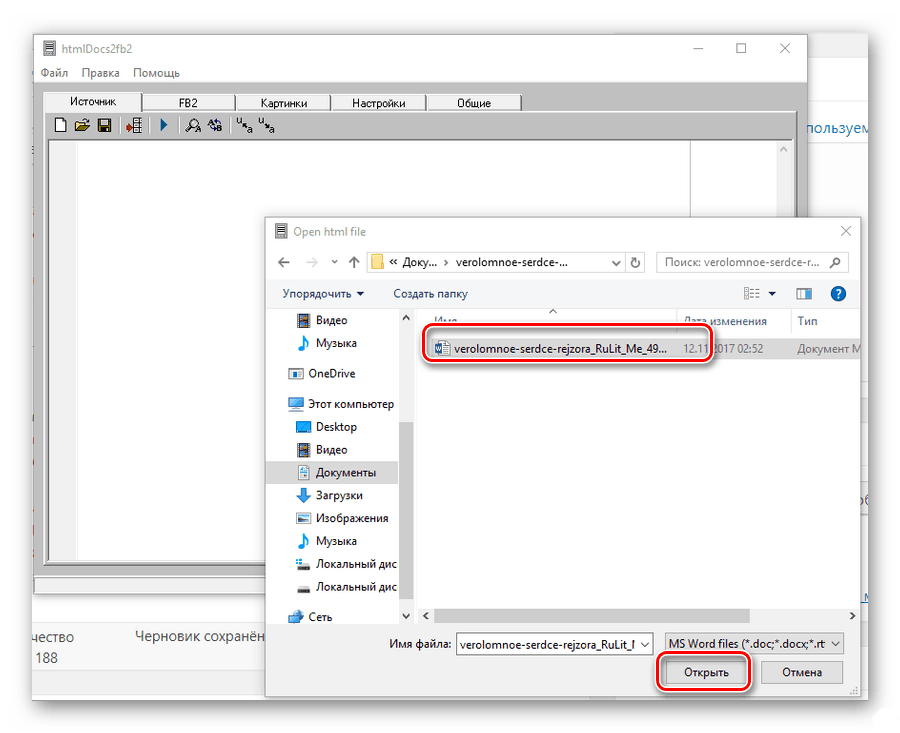Open the Упорядочить dropdown menu
The height and width of the screenshot is (733, 900).
[323, 294]
